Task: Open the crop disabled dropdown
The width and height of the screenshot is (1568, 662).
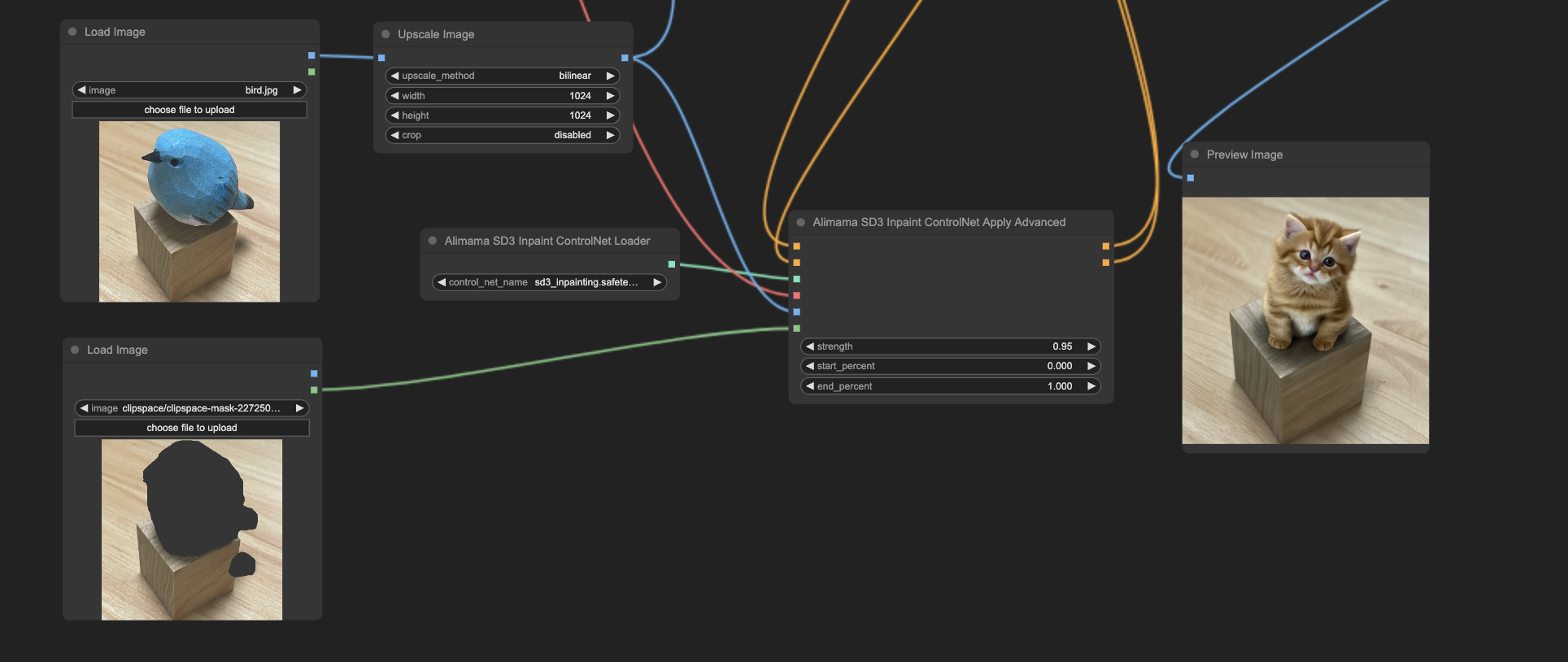Action: [503, 135]
